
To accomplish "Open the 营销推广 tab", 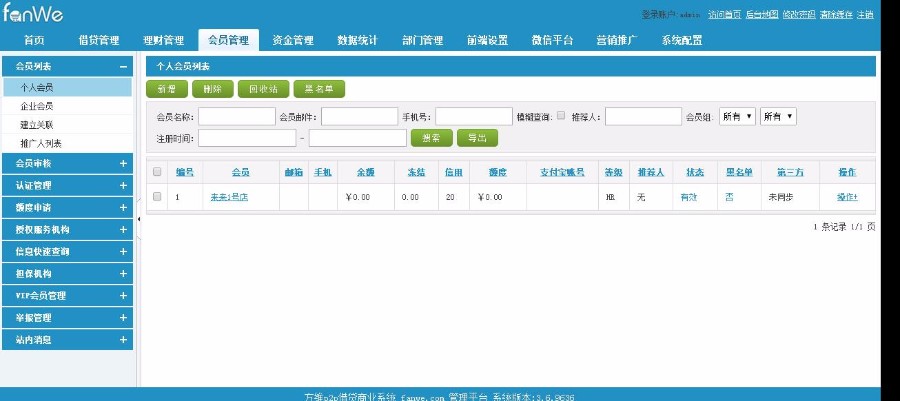I will pyautogui.click(x=617, y=40).
